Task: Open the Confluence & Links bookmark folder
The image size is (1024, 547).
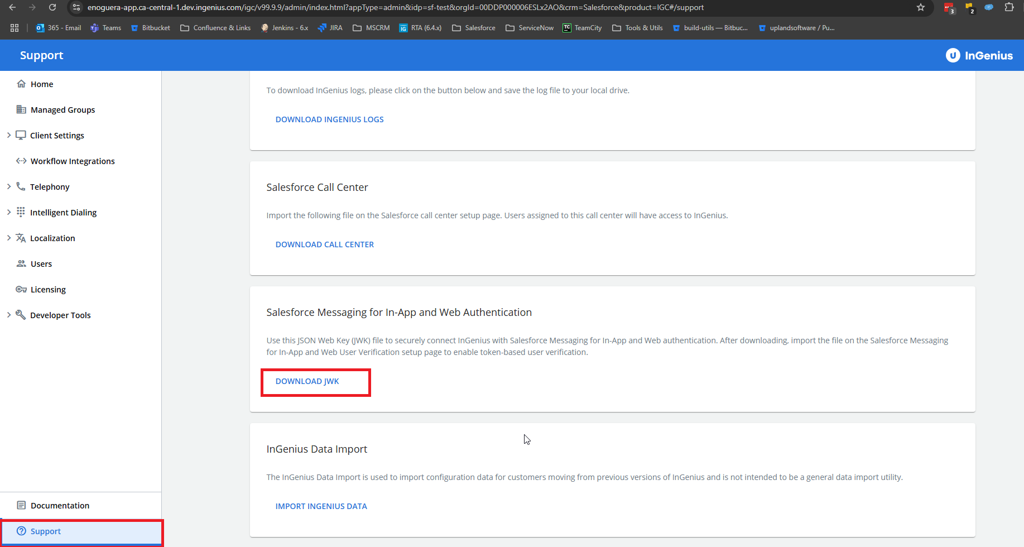Action: [215, 28]
